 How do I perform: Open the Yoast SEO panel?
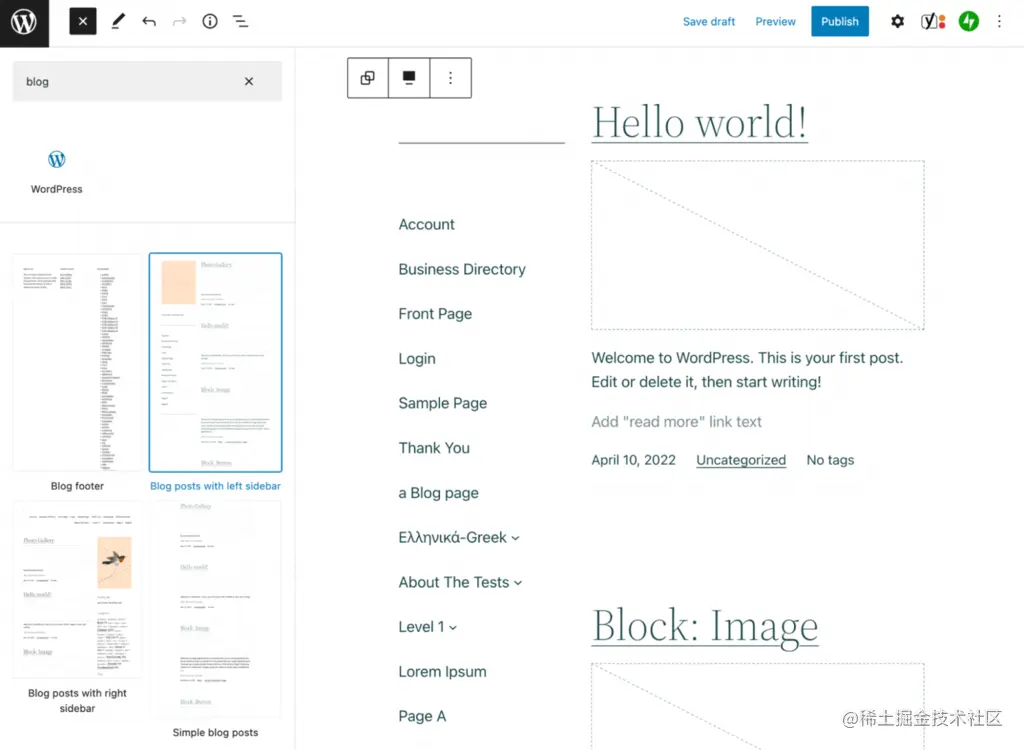click(933, 22)
